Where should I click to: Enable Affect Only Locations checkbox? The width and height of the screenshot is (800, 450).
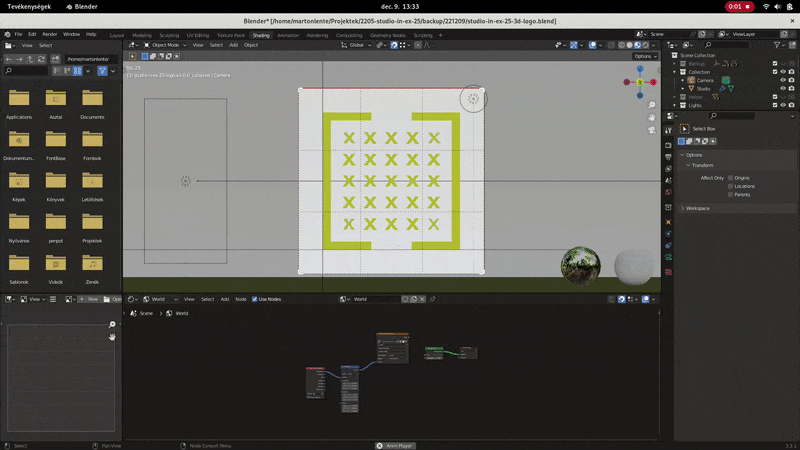click(731, 186)
